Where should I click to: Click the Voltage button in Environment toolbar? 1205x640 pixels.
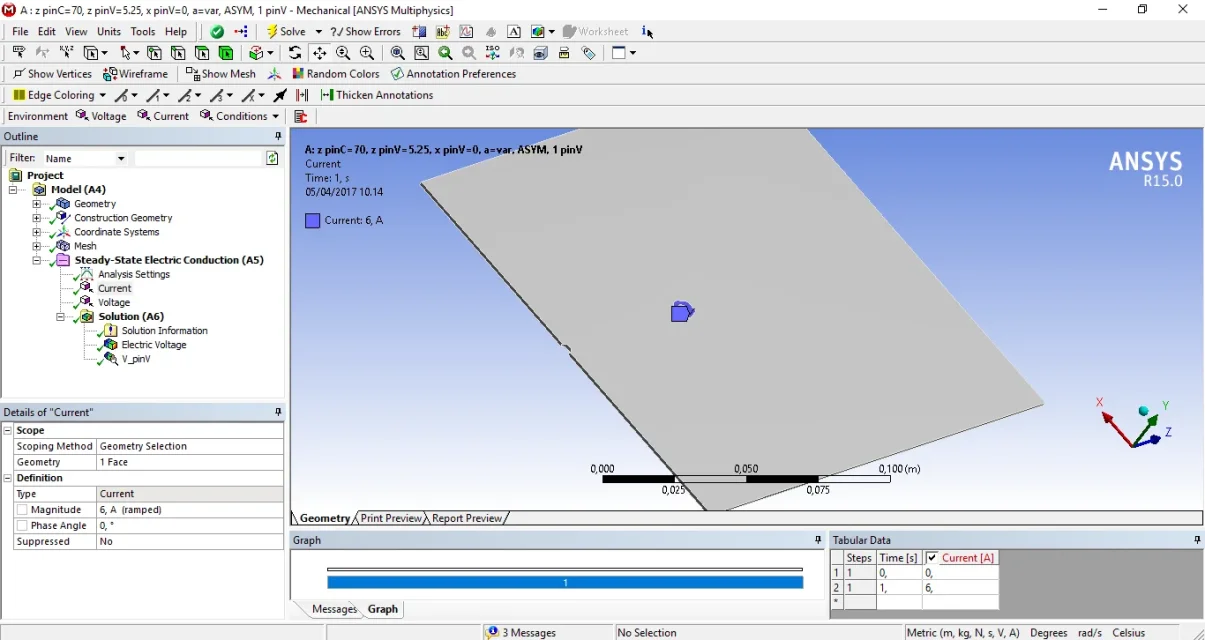point(101,116)
